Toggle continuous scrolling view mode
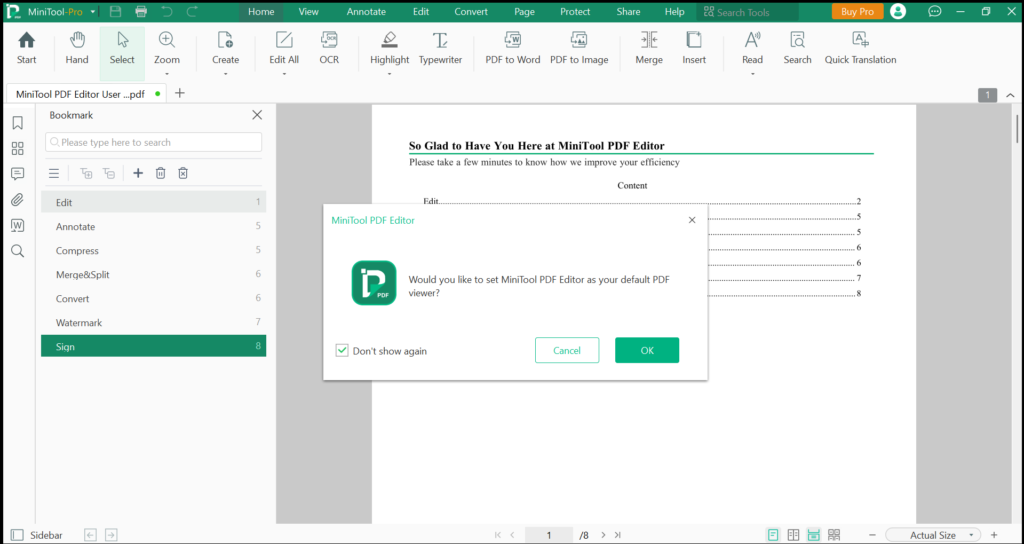This screenshot has height=544, width=1024. click(814, 535)
